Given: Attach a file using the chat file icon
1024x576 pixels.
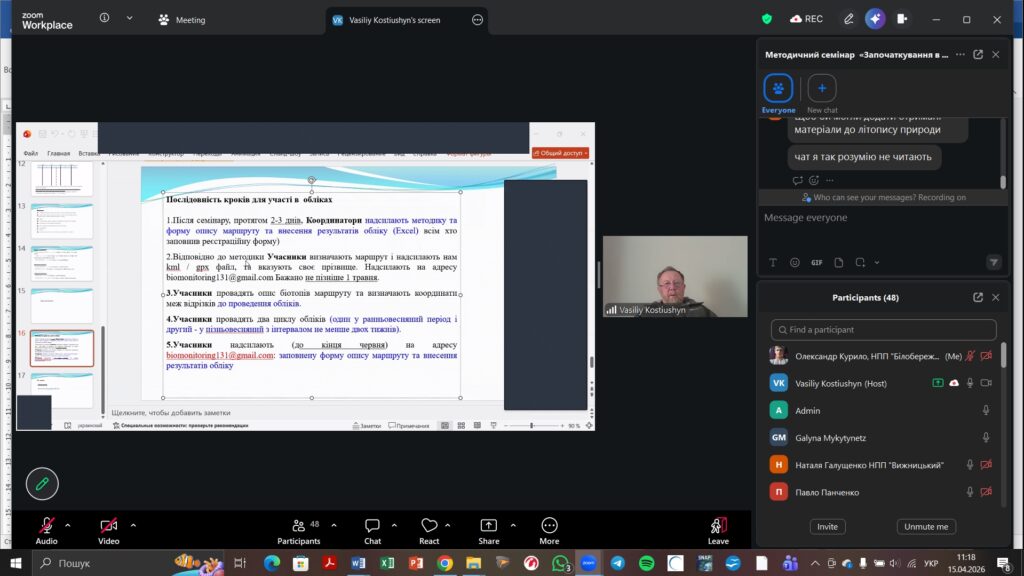Looking at the screenshot, I should click(x=840, y=262).
